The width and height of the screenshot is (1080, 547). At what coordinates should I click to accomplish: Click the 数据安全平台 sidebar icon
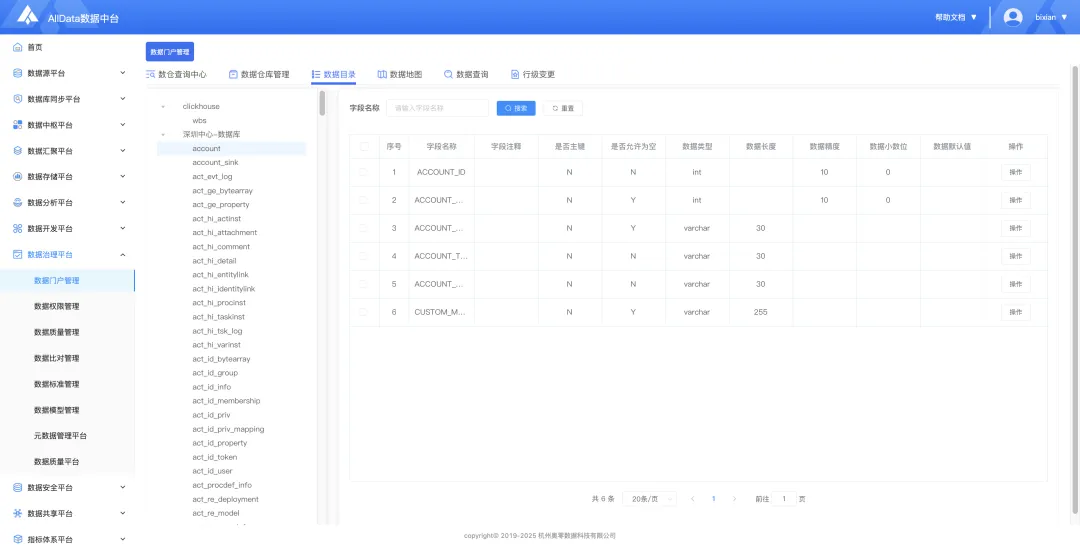[x=18, y=488]
